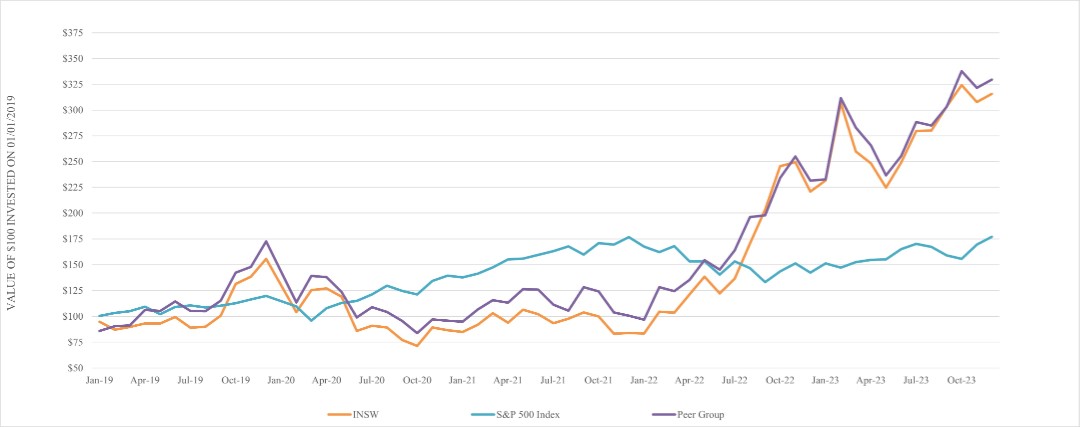Click the $375 y-axis label
Image resolution: width=1080 pixels, height=427 pixels.
tap(73, 32)
